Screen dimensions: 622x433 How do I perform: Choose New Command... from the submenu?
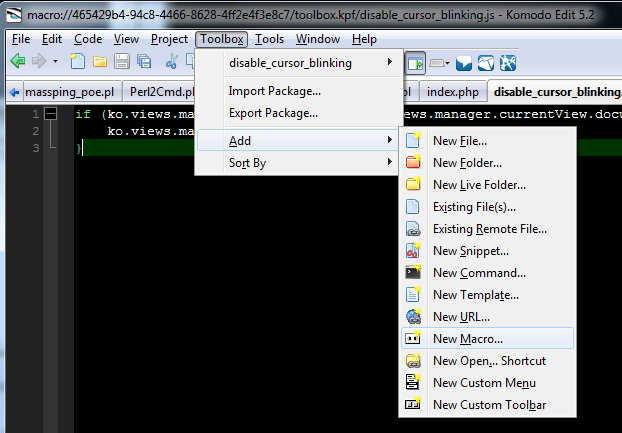click(x=479, y=273)
